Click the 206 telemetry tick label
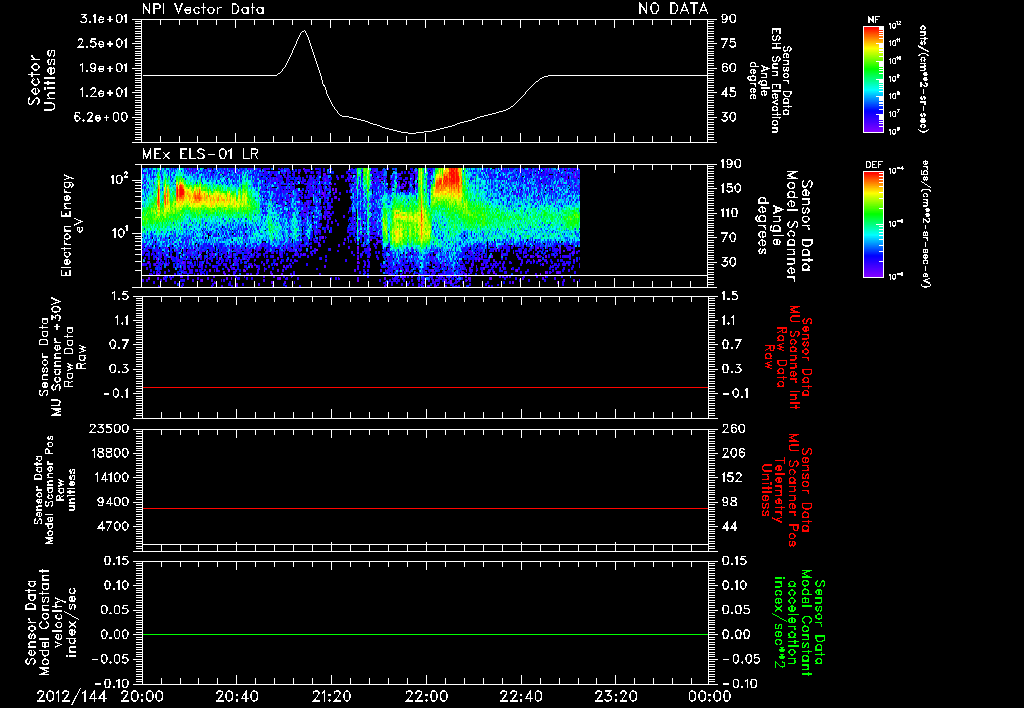The width and height of the screenshot is (1024, 708). 731,453
